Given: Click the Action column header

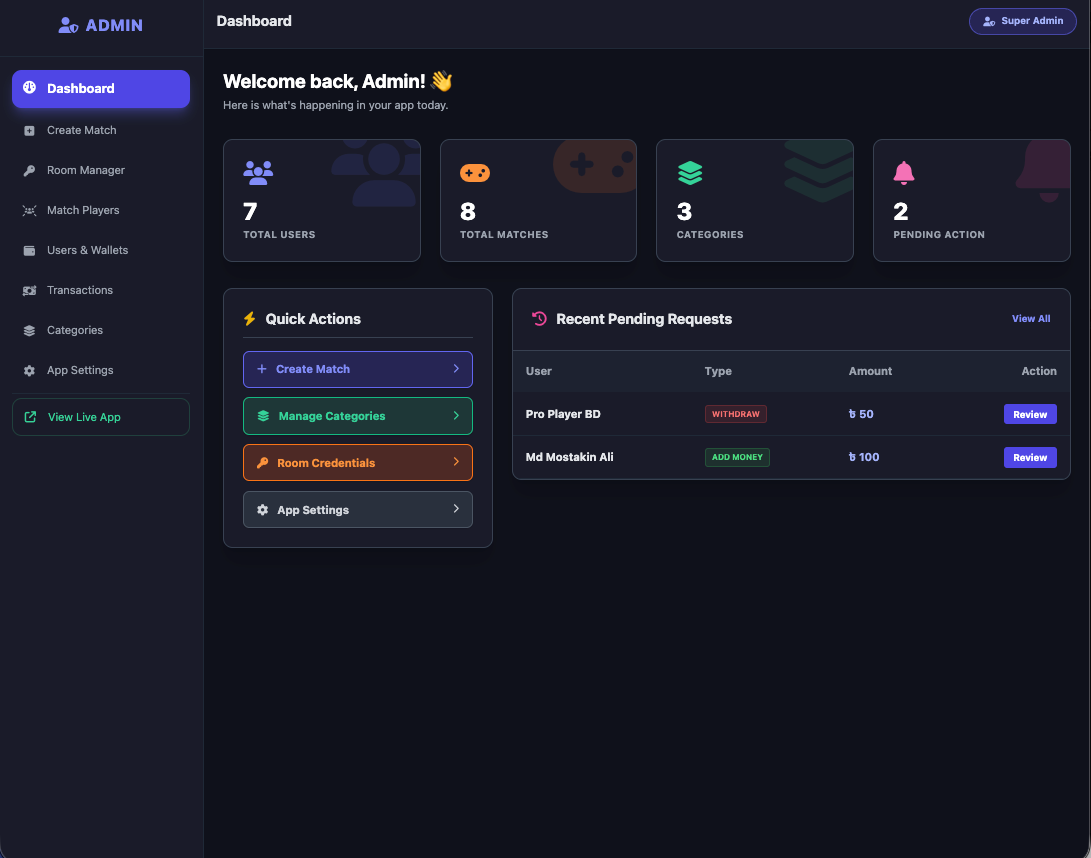Looking at the screenshot, I should coord(1039,372).
